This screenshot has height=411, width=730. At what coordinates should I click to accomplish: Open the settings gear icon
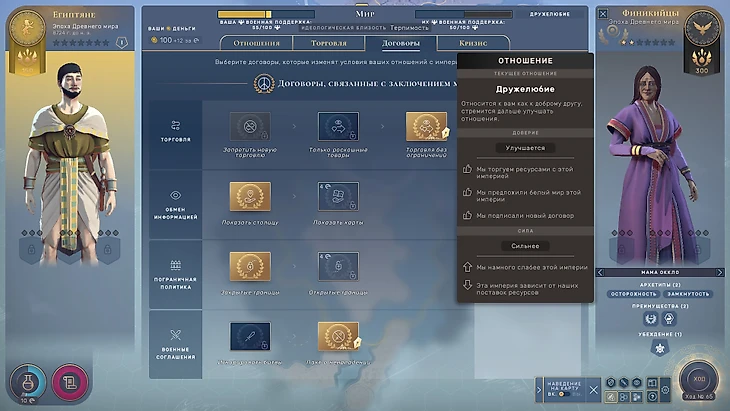tap(666, 390)
